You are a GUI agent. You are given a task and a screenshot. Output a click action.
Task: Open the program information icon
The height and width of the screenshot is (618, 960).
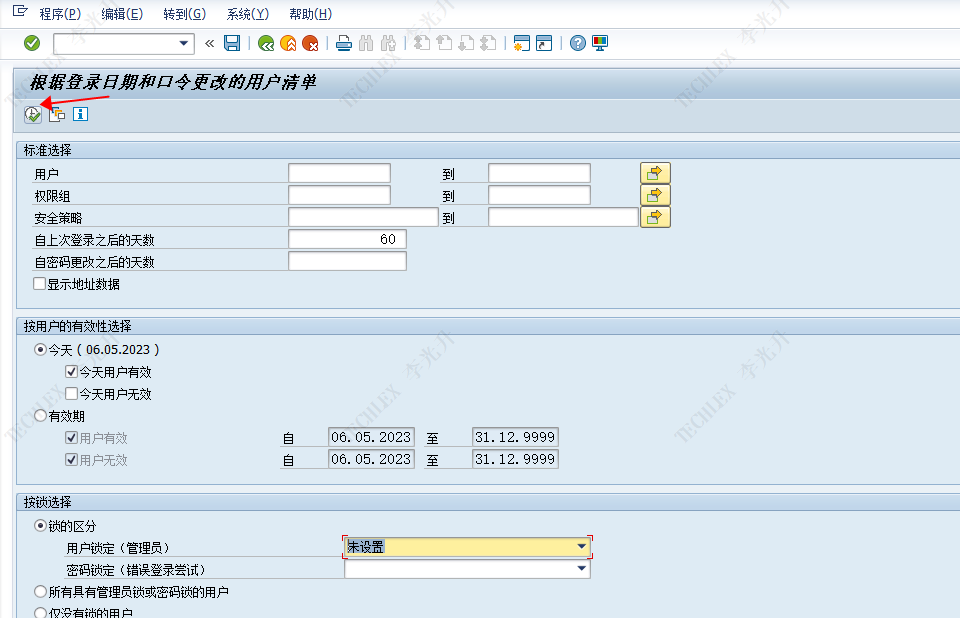click(x=80, y=114)
